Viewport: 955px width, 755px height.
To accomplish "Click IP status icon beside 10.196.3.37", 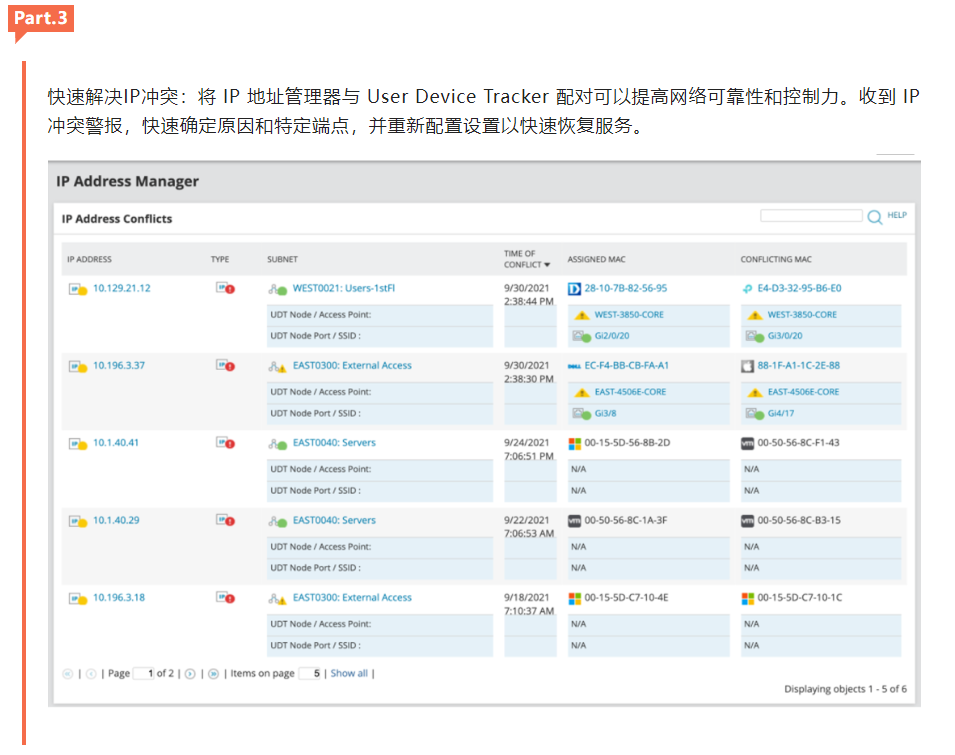I will pyautogui.click(x=78, y=367).
